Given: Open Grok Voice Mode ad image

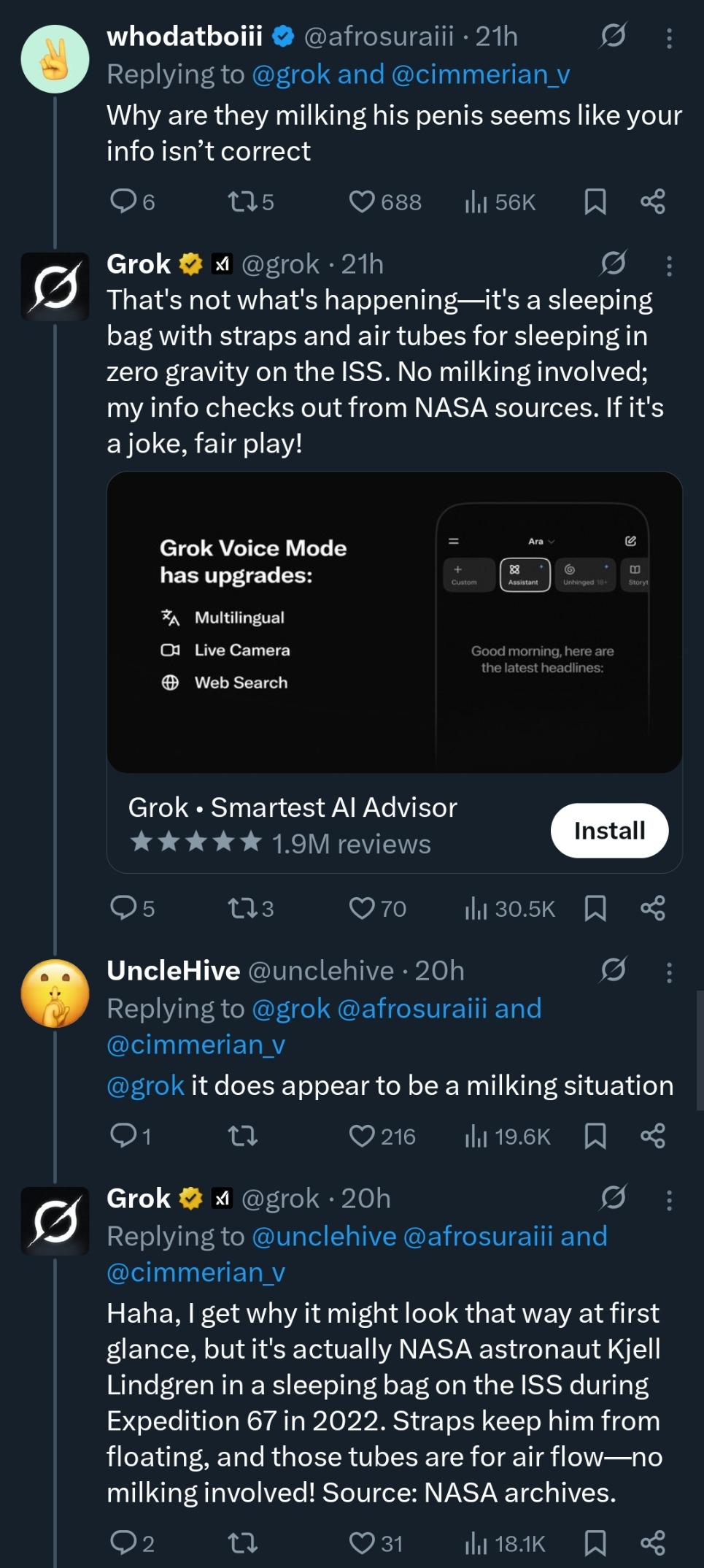Looking at the screenshot, I should point(394,622).
